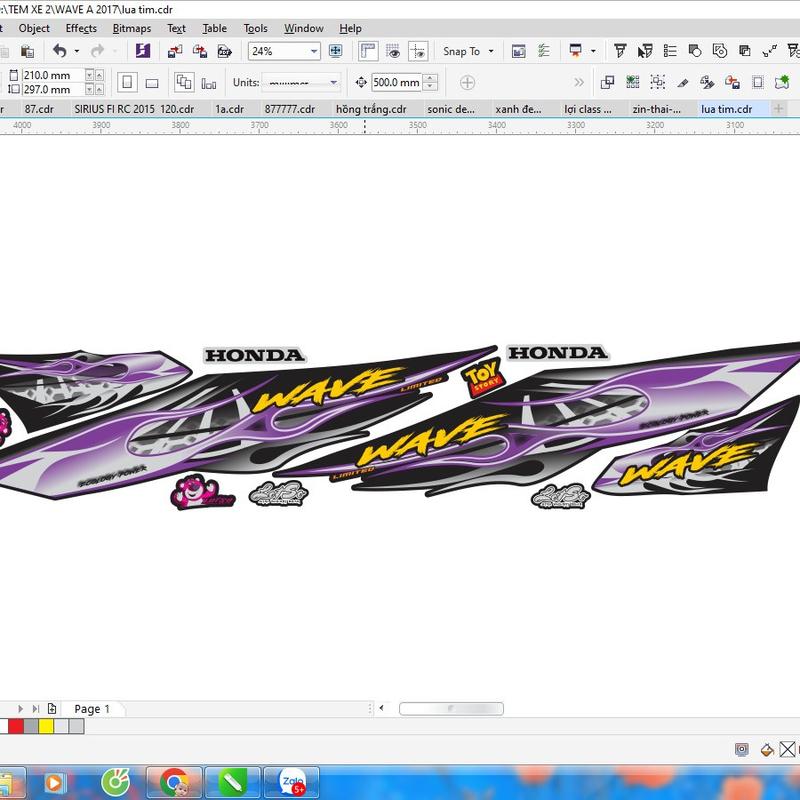Toggle Show Grid visibility button
Image resolution: width=800 pixels, height=800 pixels.
click(x=393, y=51)
